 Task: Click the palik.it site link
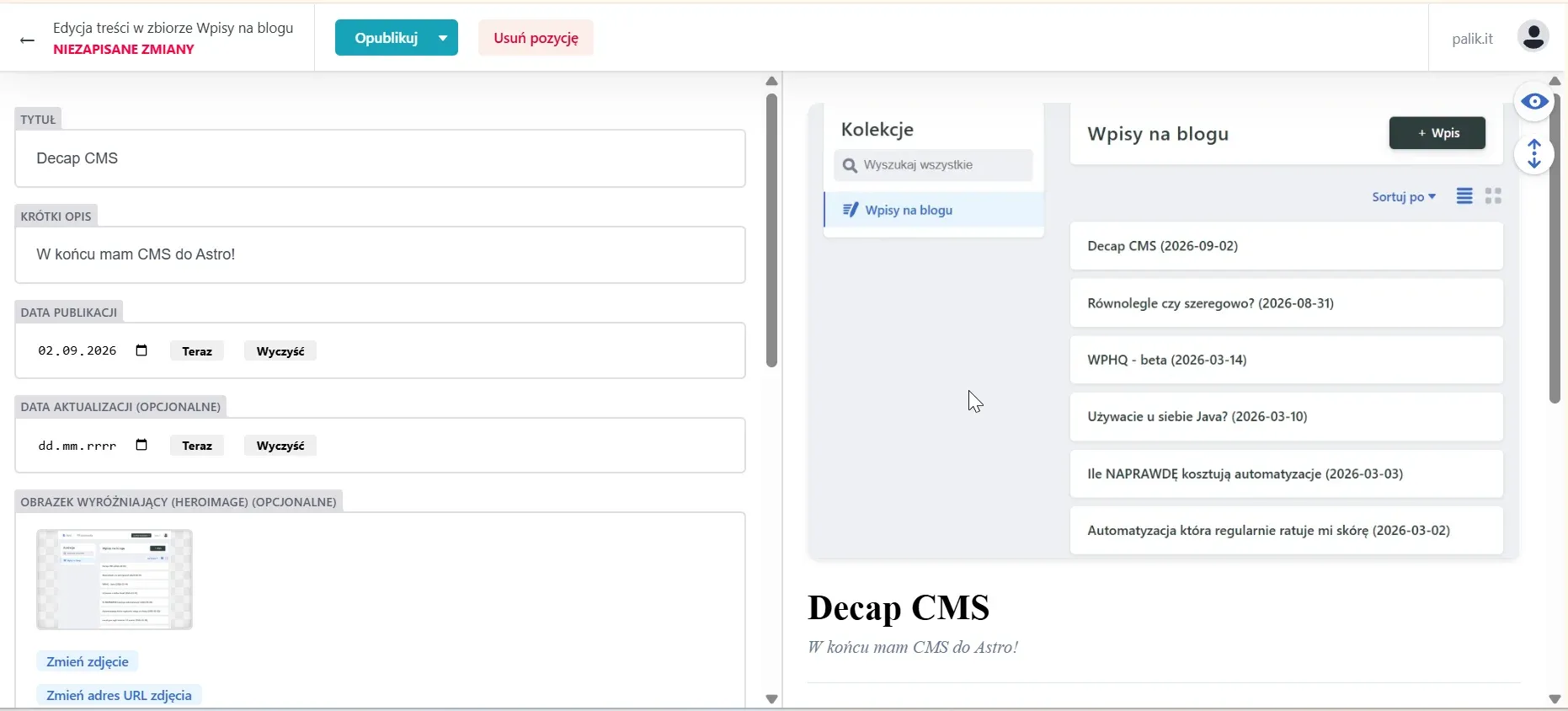click(1472, 39)
